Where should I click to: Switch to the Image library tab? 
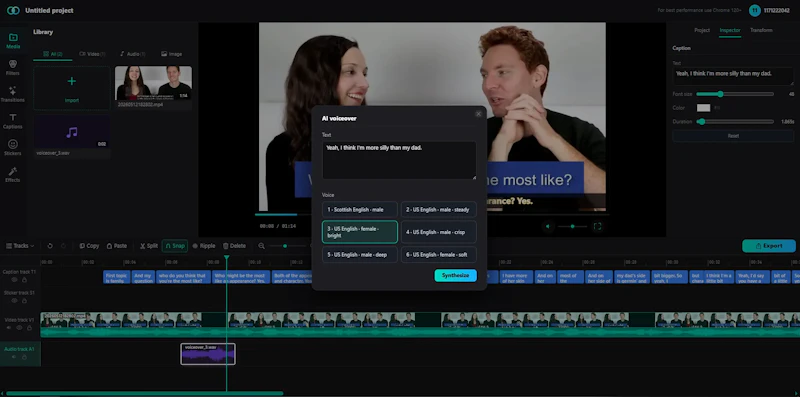[x=171, y=54]
